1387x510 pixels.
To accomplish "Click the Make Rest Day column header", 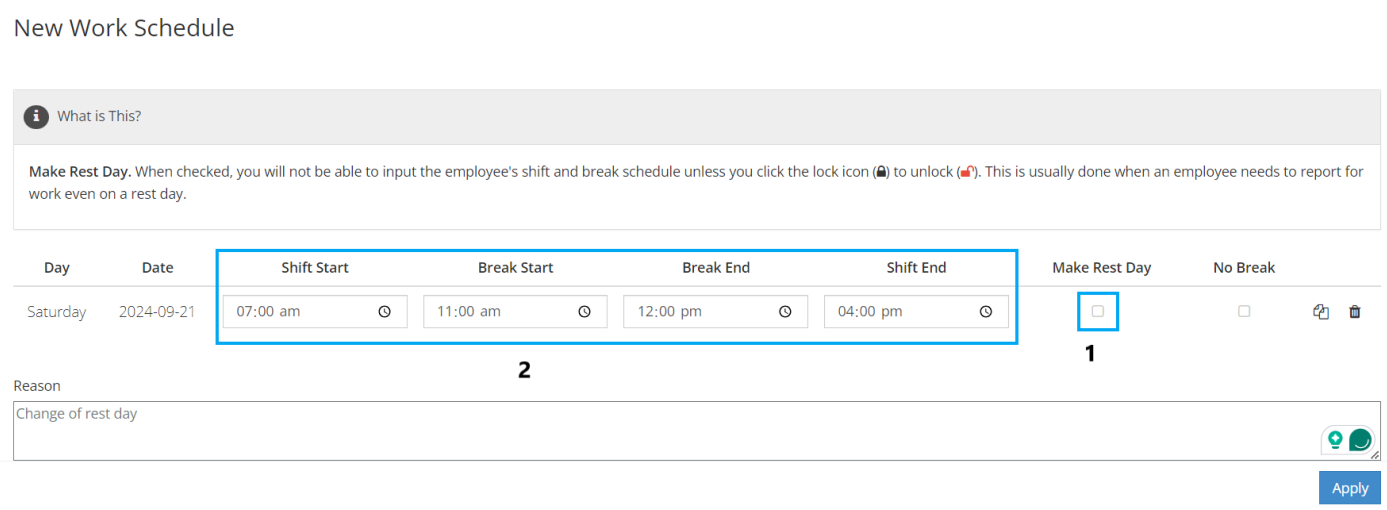I will [1101, 268].
